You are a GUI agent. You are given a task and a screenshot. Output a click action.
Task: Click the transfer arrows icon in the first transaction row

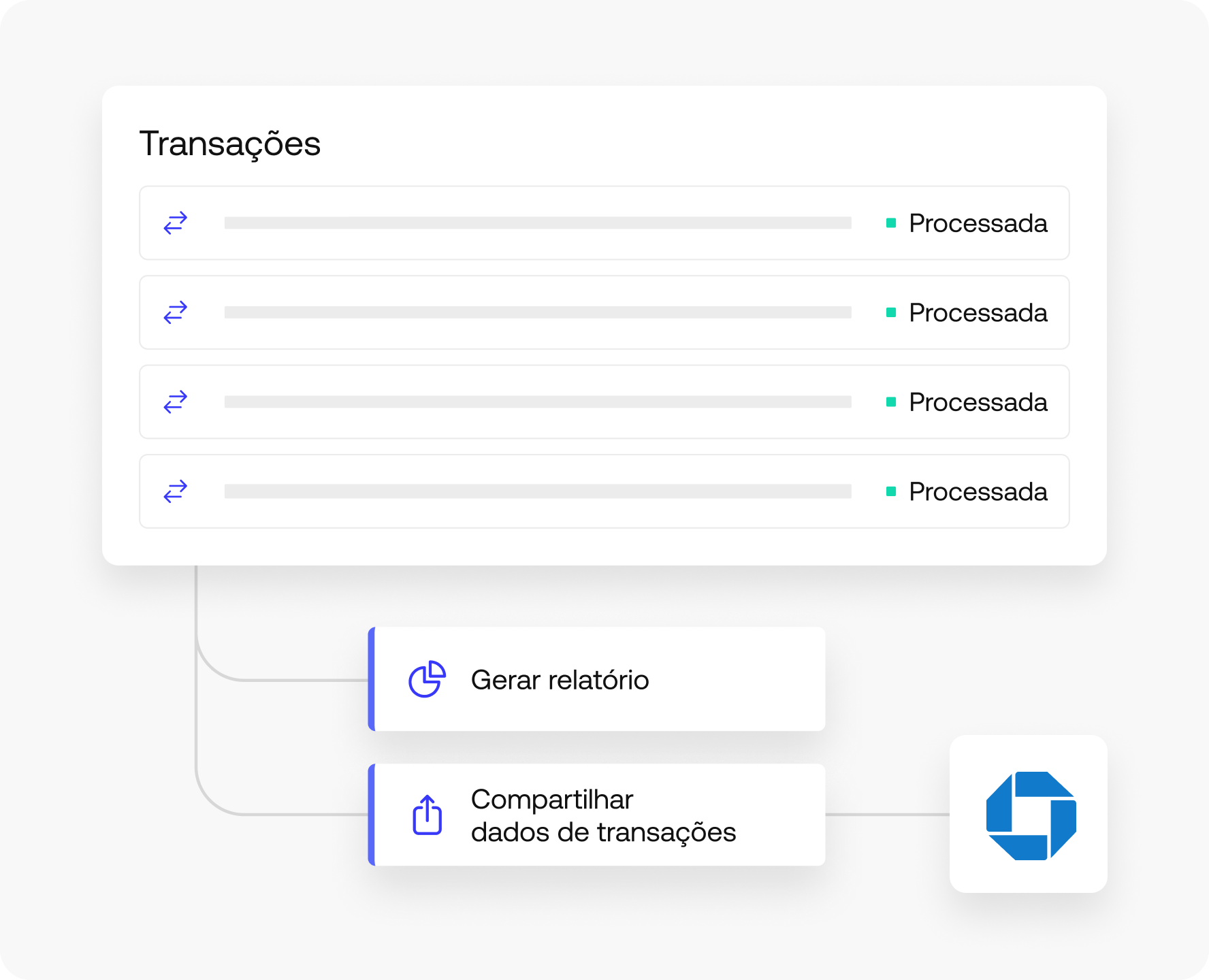pos(176,223)
